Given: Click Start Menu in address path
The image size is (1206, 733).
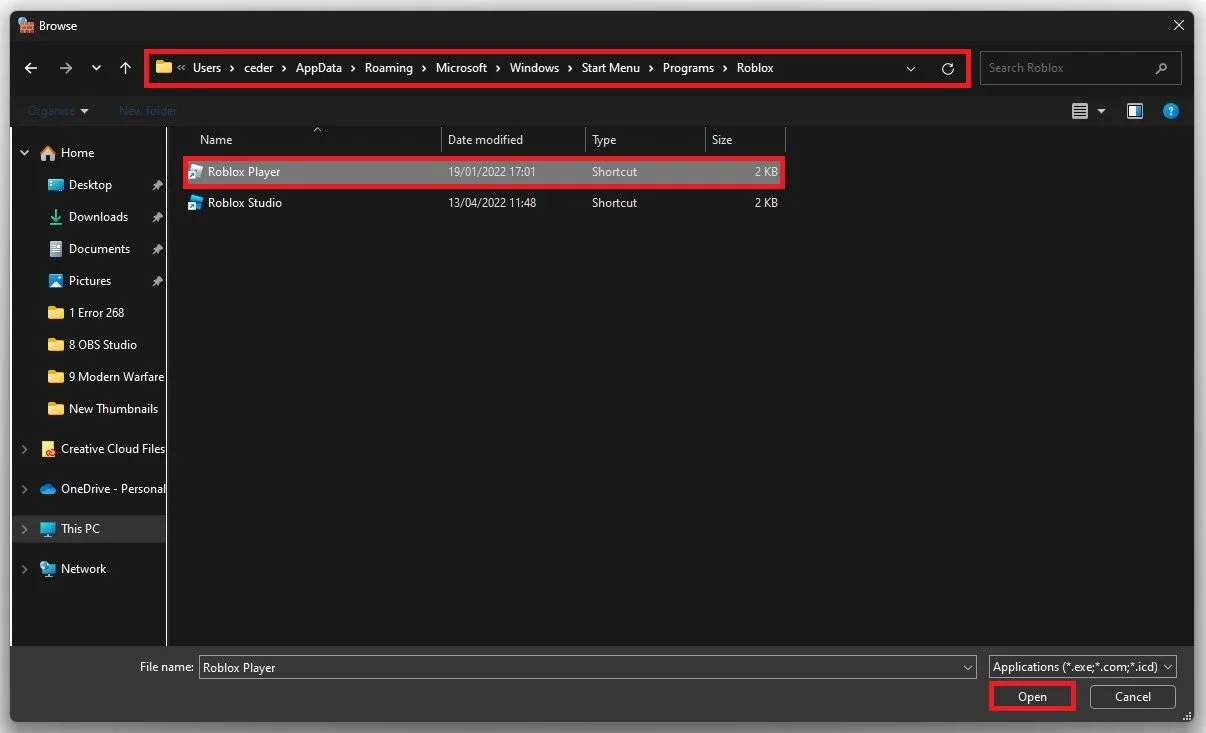Looking at the screenshot, I should pyautogui.click(x=610, y=68).
